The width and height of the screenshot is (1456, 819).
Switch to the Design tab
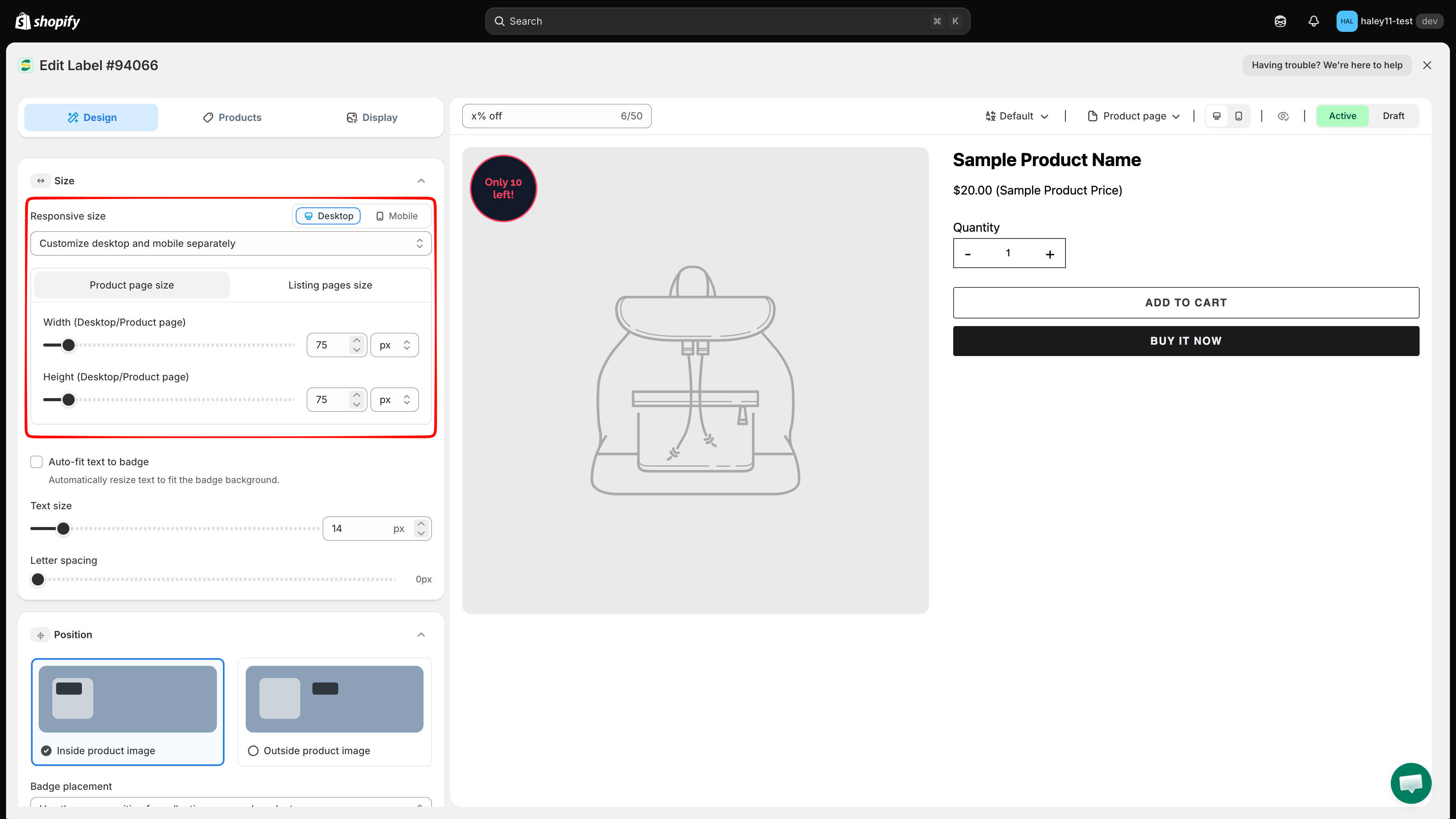point(91,118)
